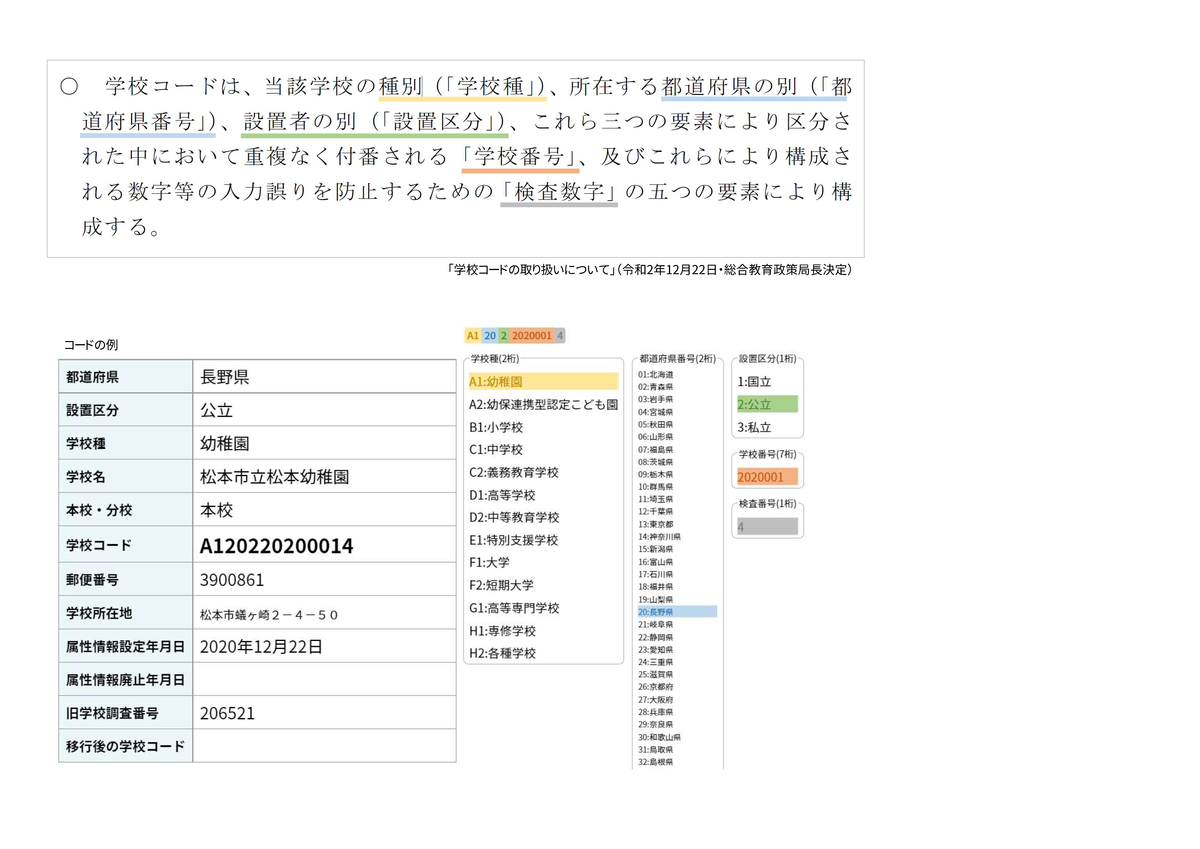Click 移行後の学校コード row label

point(125,747)
